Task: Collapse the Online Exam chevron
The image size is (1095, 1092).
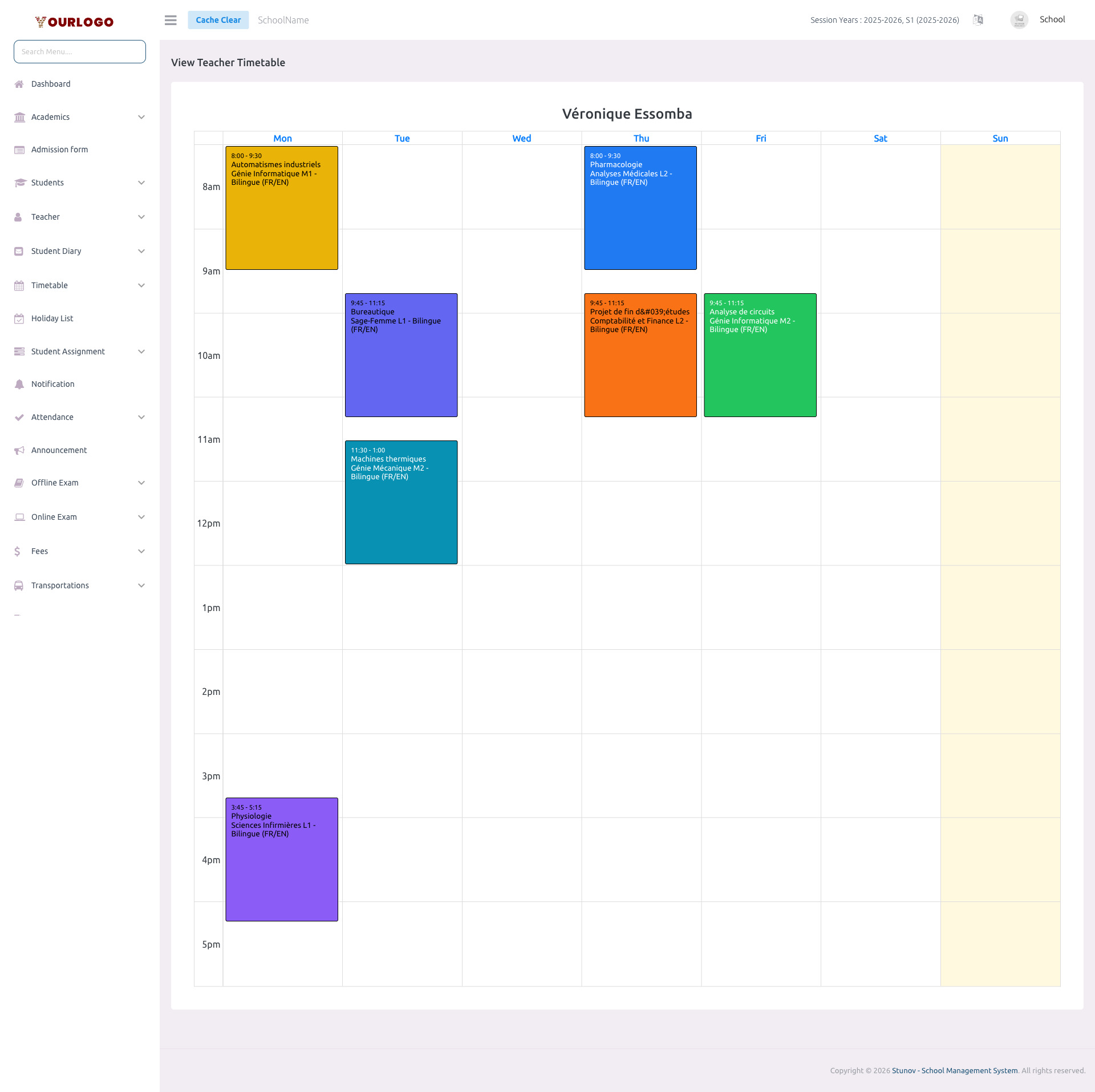Action: [141, 517]
